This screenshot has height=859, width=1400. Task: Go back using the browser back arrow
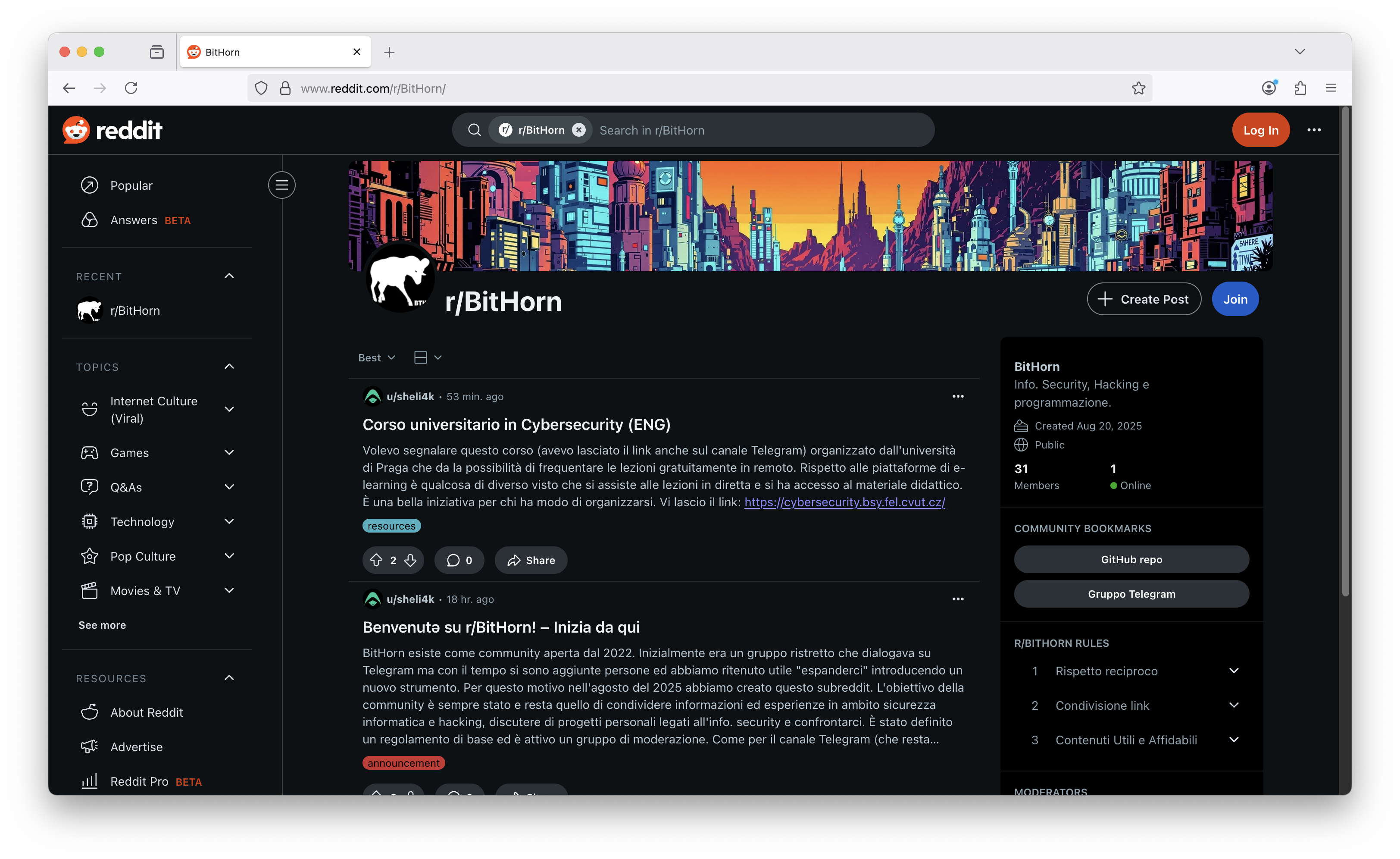69,88
